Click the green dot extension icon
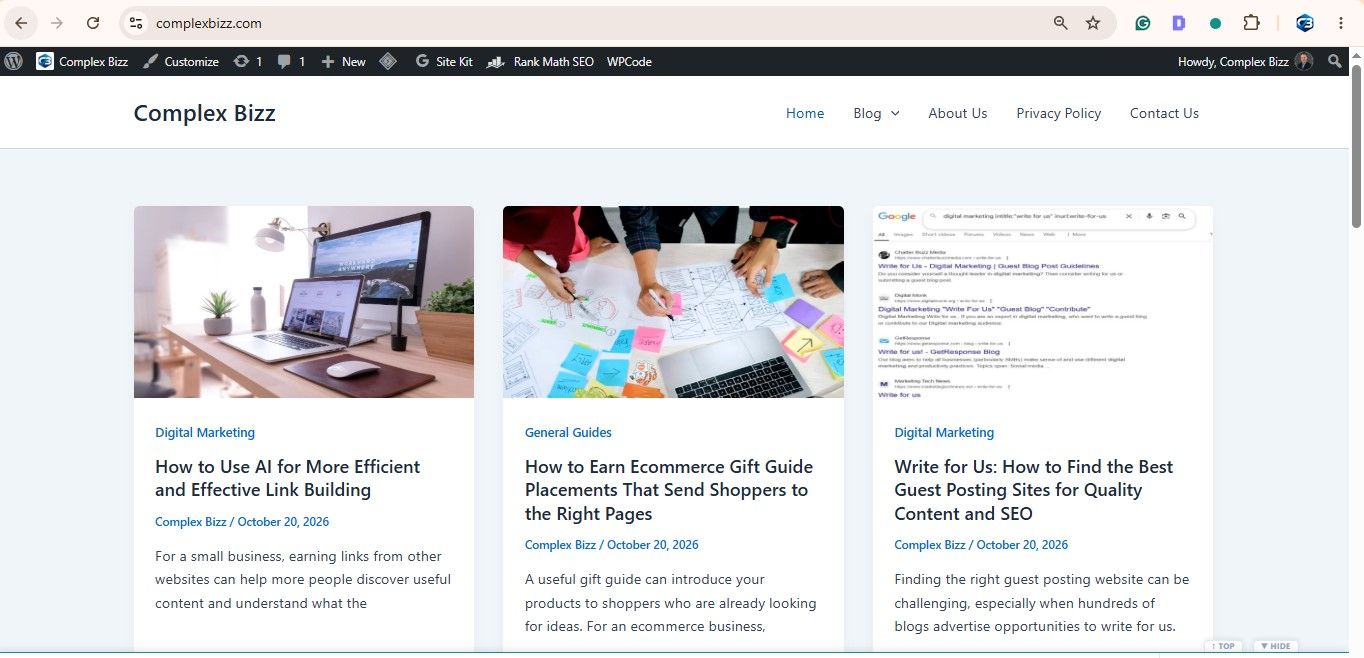The width and height of the screenshot is (1364, 658). click(x=1215, y=23)
